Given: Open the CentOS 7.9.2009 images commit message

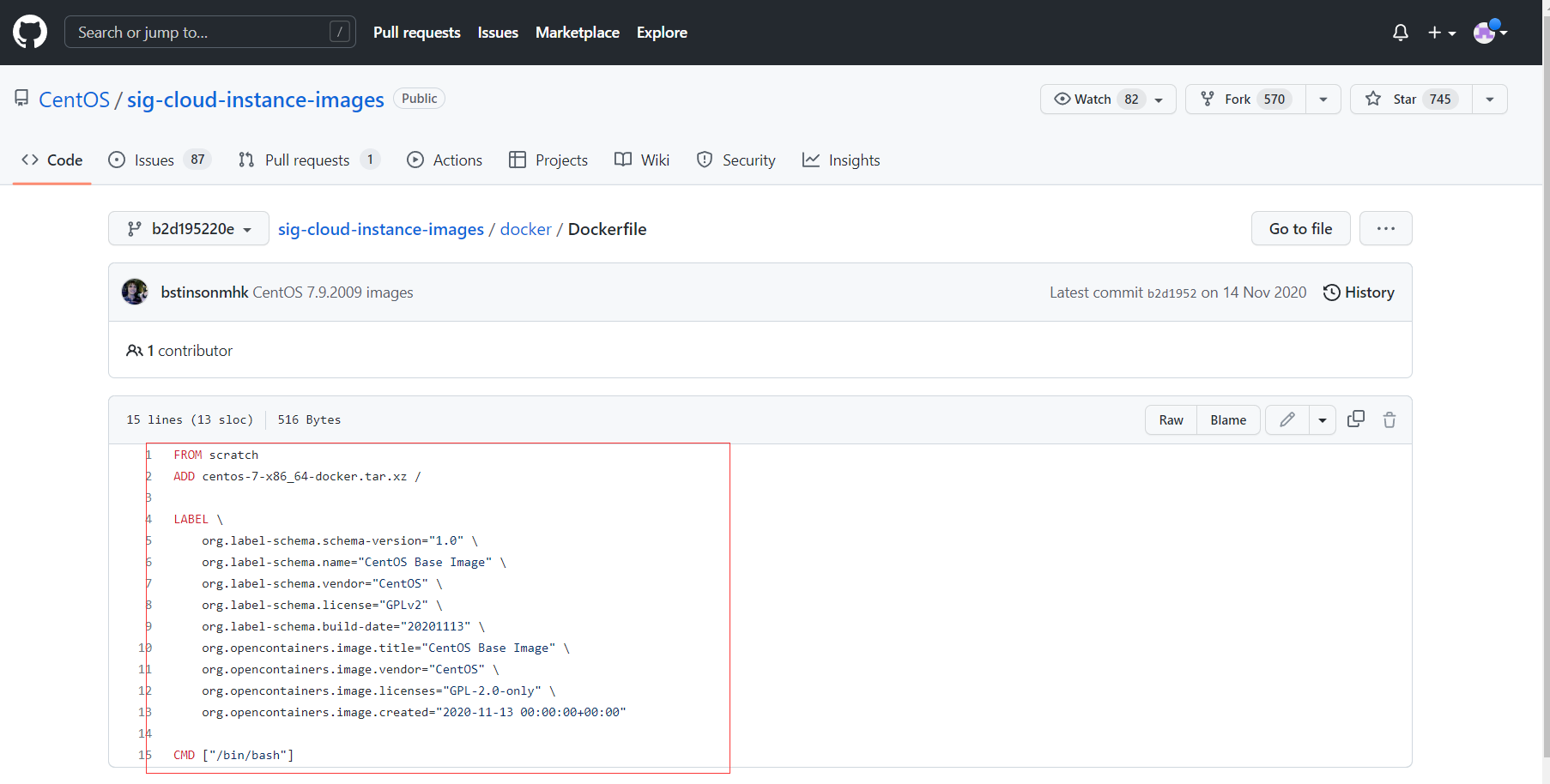Looking at the screenshot, I should click(333, 292).
